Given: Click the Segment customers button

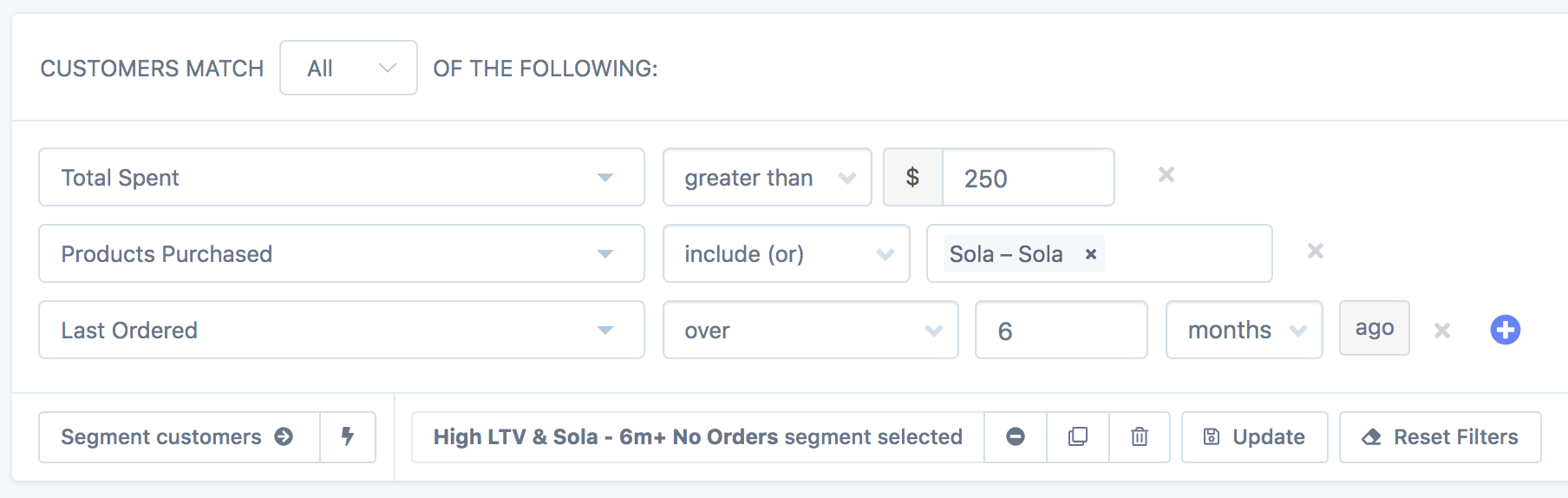Looking at the screenshot, I should (179, 436).
